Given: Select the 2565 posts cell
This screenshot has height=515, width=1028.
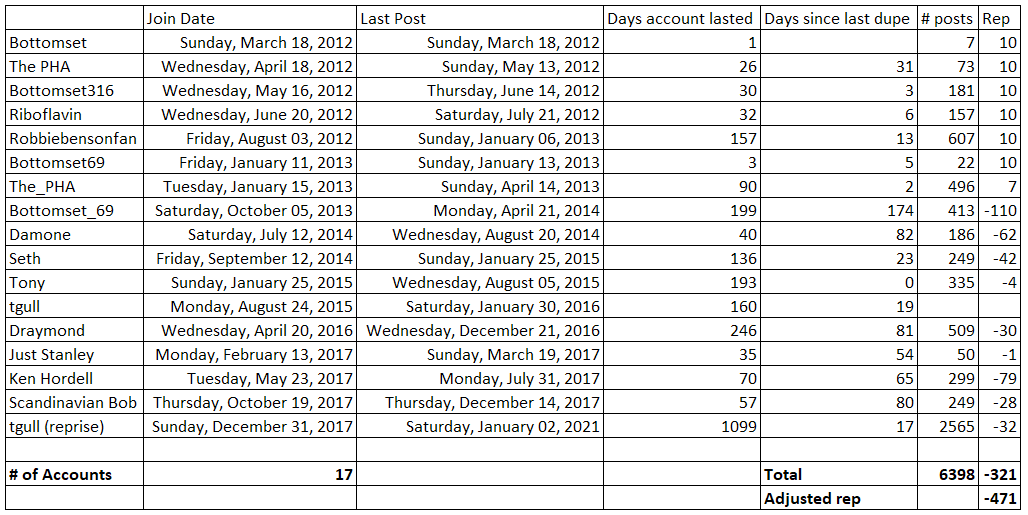Looking at the screenshot, I should [x=955, y=427].
